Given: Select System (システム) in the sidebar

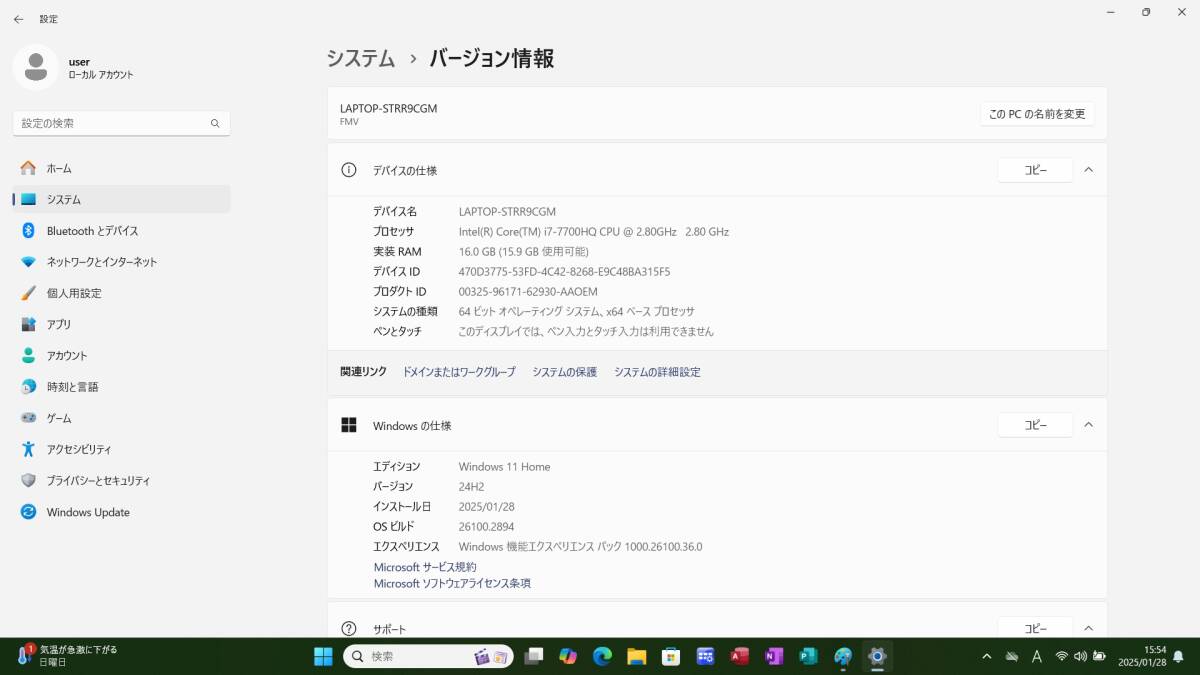Looking at the screenshot, I should [122, 199].
